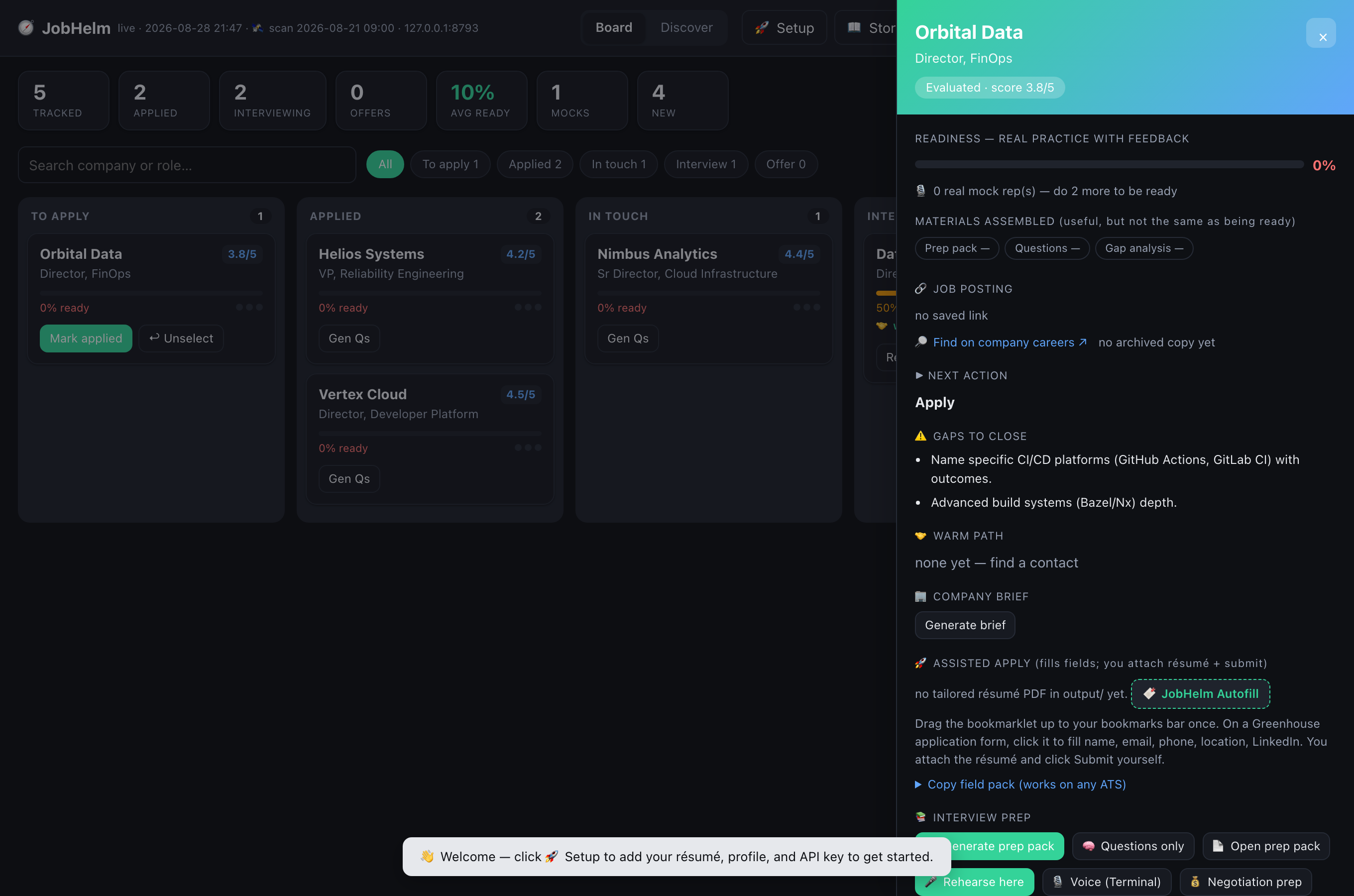Open prep pack document
This screenshot has height=896, width=1354.
[x=1266, y=846]
